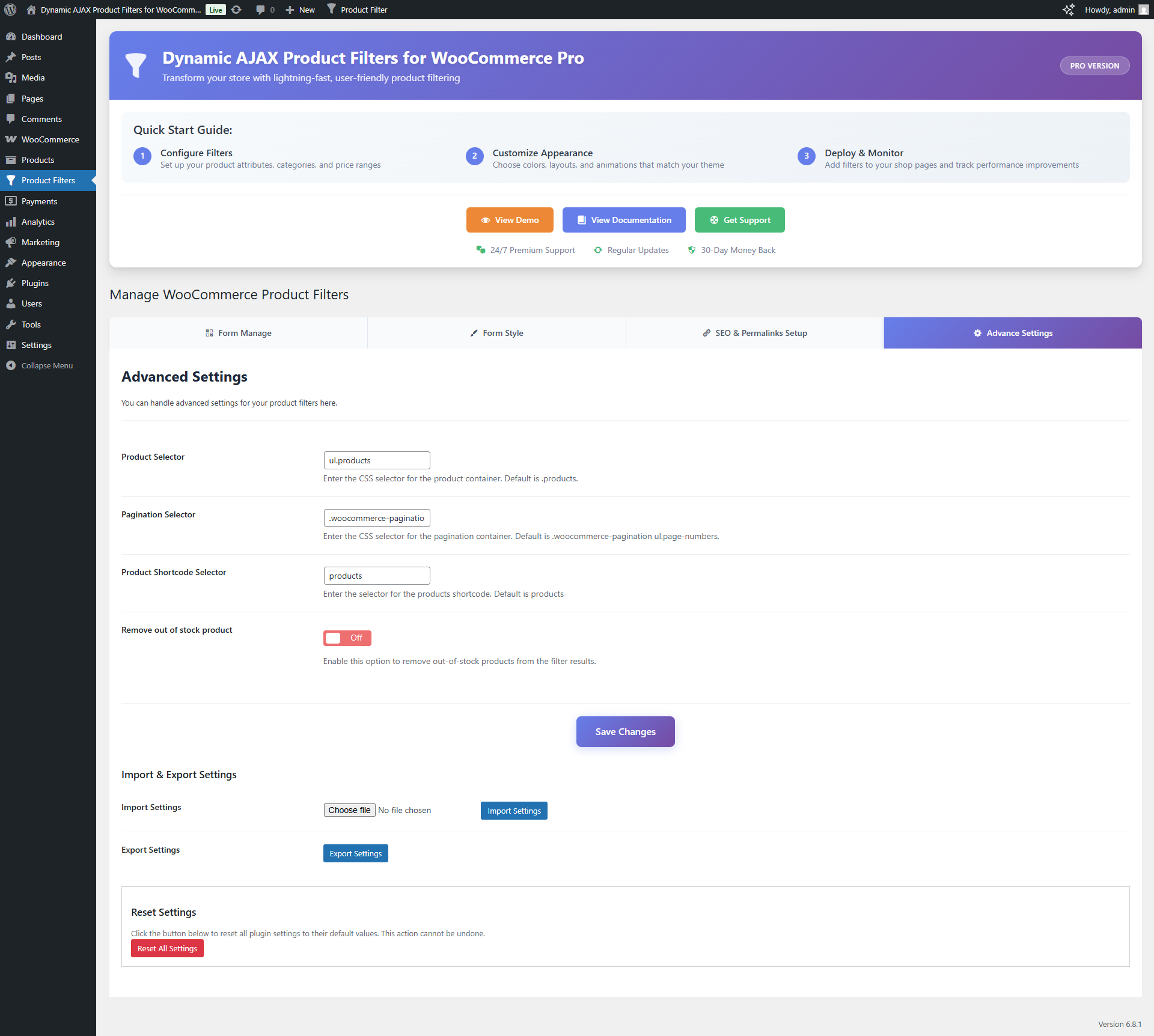The width and height of the screenshot is (1154, 1036).
Task: Click Choose file for Import Settings
Action: 349,810
